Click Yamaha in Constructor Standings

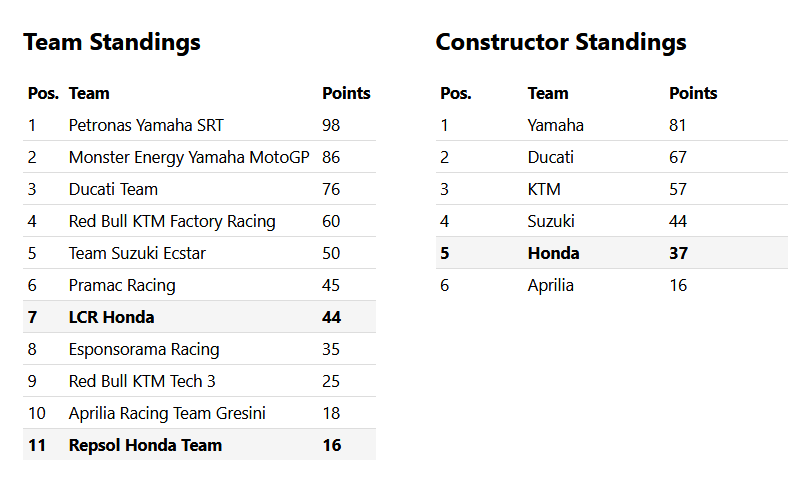[555, 125]
